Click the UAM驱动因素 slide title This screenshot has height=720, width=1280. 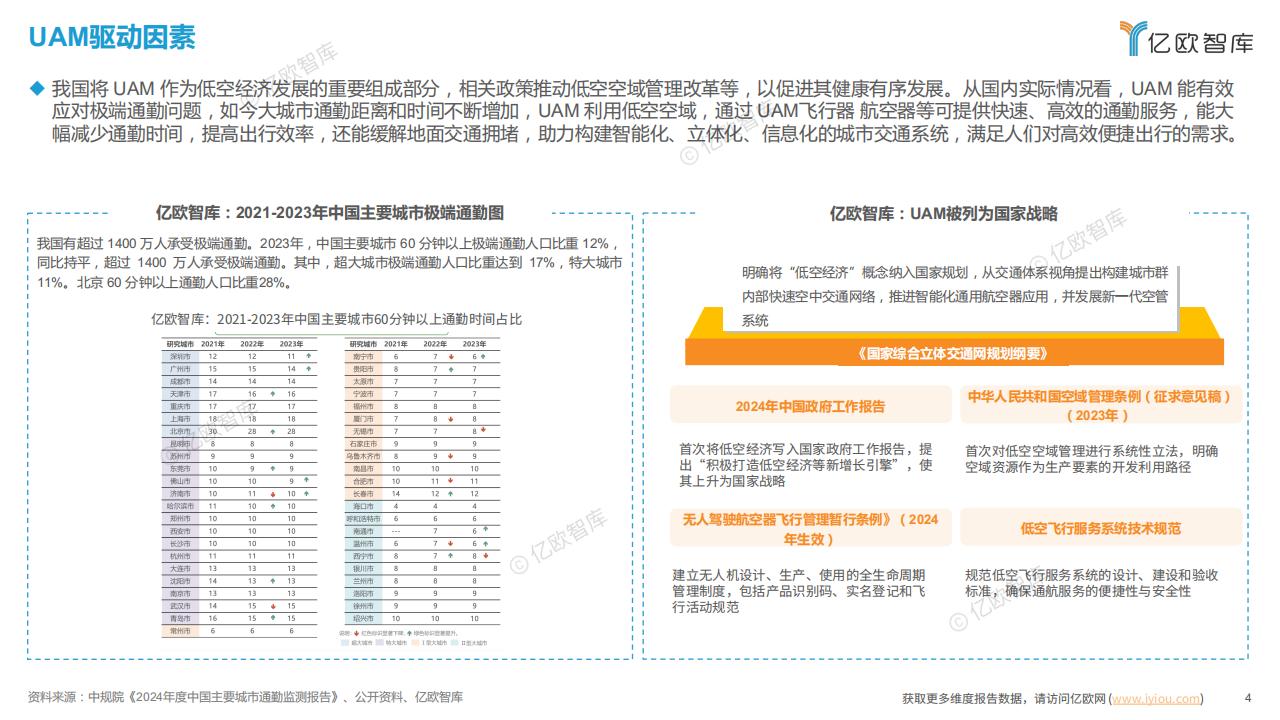point(111,38)
